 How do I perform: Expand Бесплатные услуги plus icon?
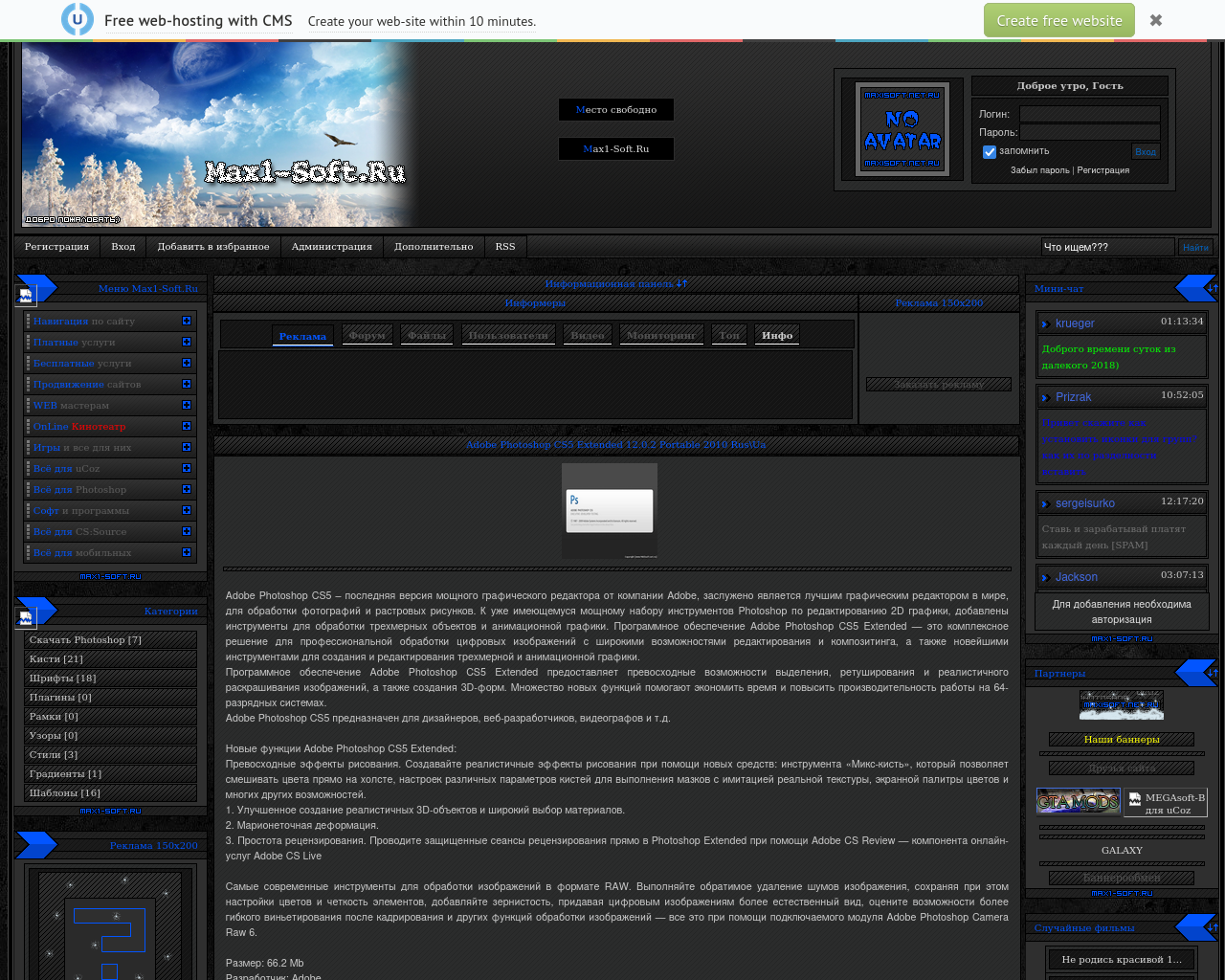[x=187, y=364]
